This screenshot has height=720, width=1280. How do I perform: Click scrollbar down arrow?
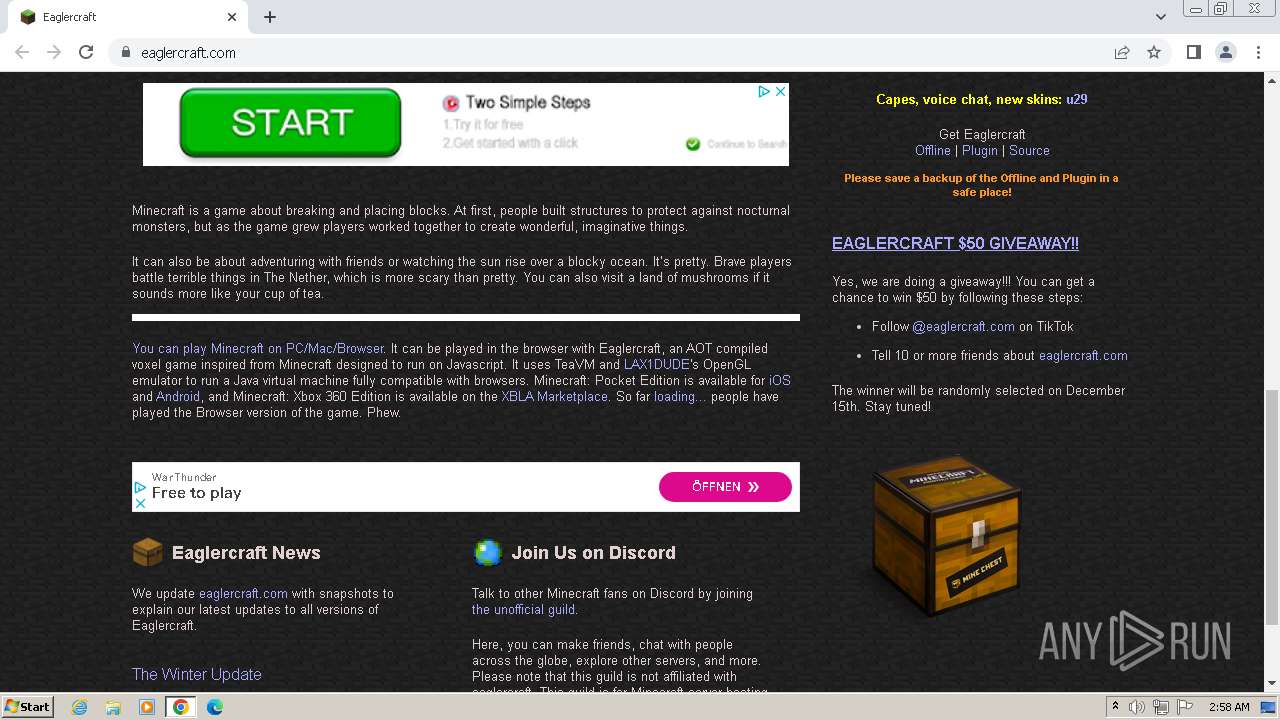[1271, 683]
